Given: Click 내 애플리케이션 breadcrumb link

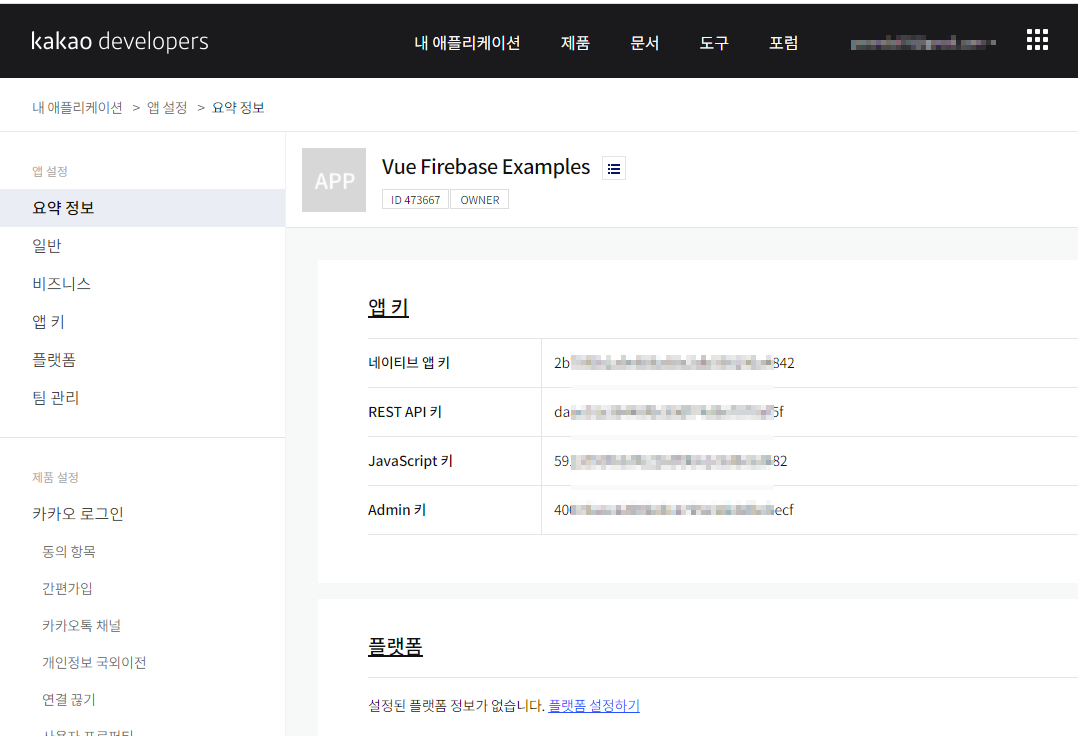Looking at the screenshot, I should 77,108.
